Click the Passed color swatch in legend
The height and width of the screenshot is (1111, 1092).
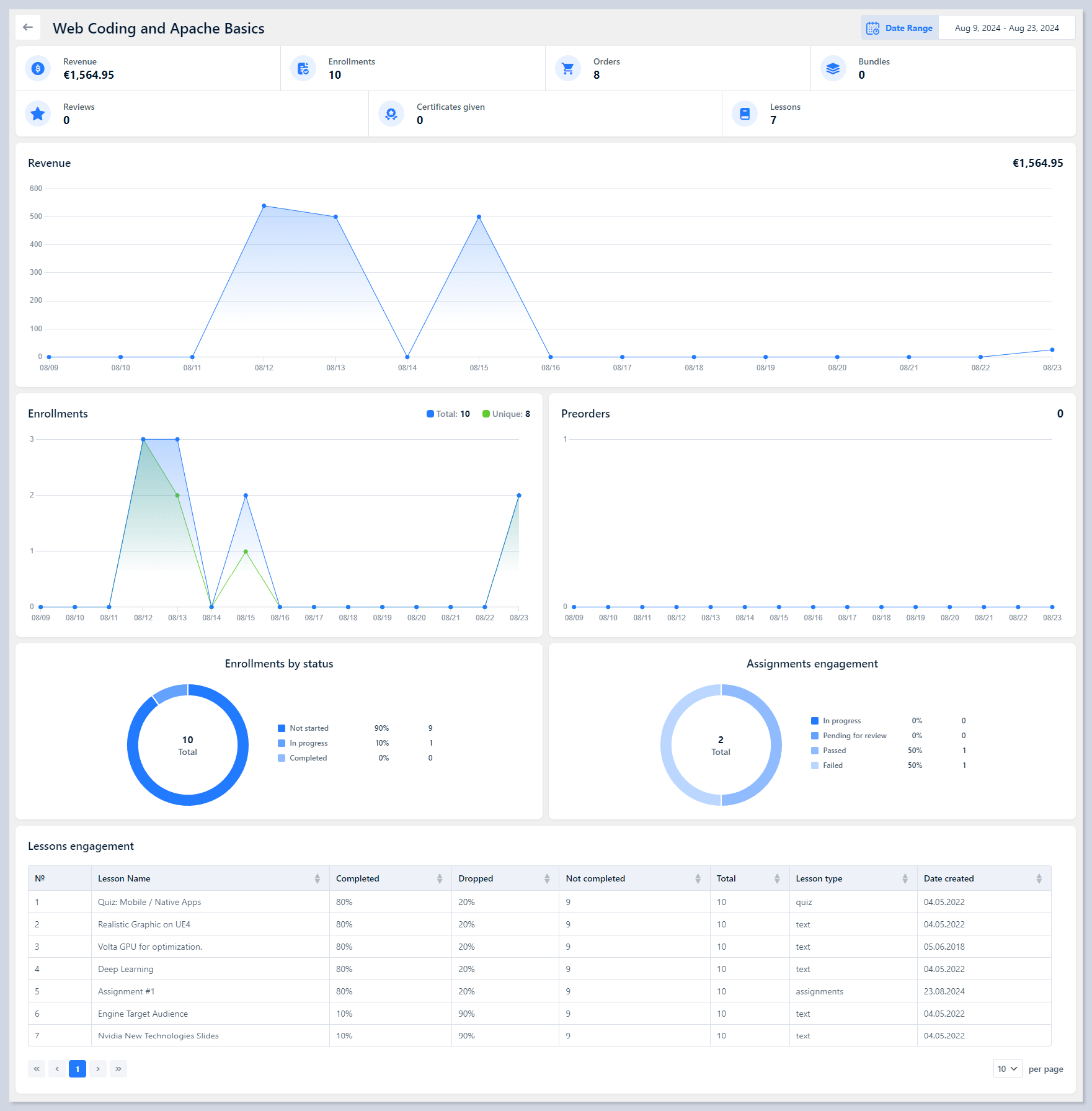pyautogui.click(x=815, y=751)
